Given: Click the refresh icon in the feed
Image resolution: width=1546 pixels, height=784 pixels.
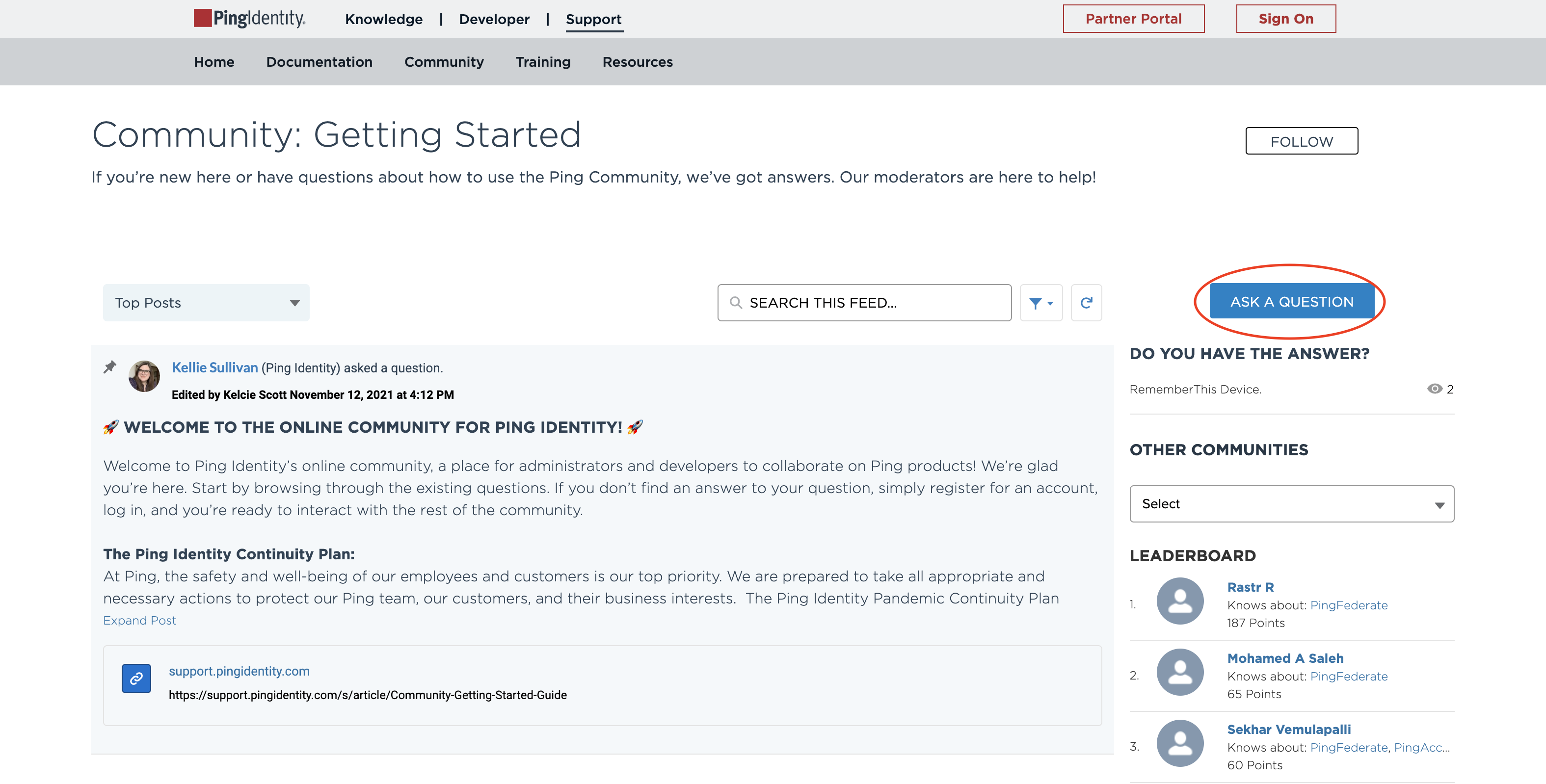Looking at the screenshot, I should 1086,302.
